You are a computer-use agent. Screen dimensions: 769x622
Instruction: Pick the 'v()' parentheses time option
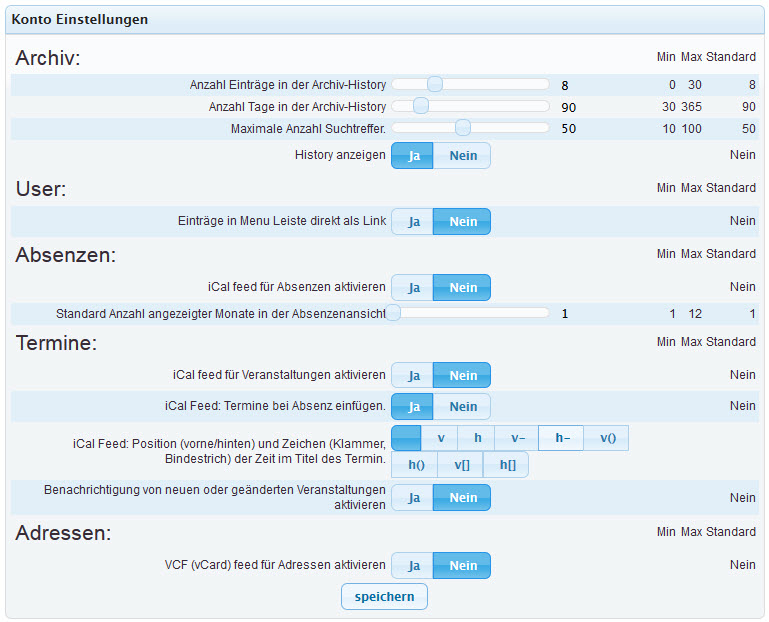pyautogui.click(x=607, y=439)
